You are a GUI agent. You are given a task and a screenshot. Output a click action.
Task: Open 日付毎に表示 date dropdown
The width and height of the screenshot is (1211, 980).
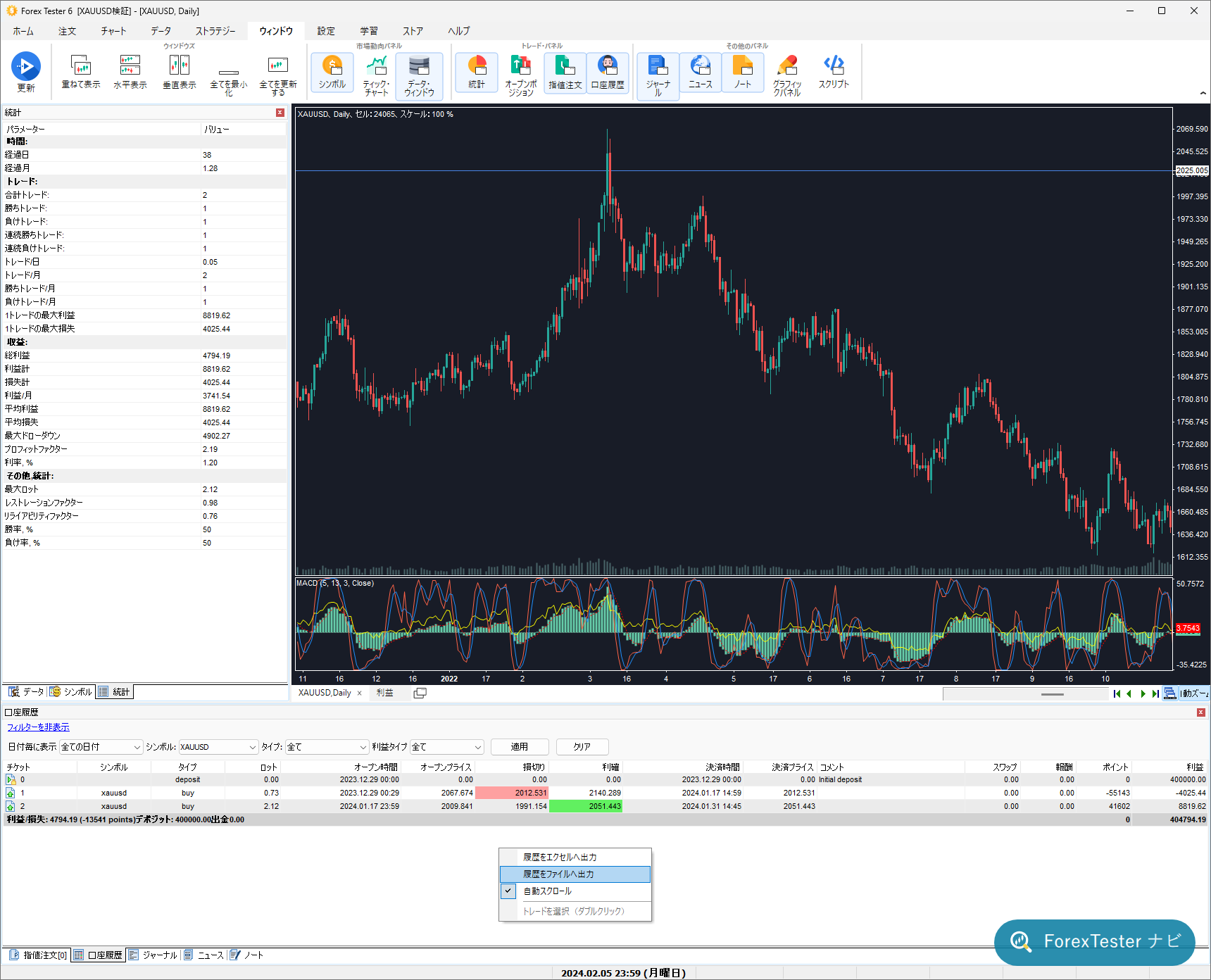point(101,747)
